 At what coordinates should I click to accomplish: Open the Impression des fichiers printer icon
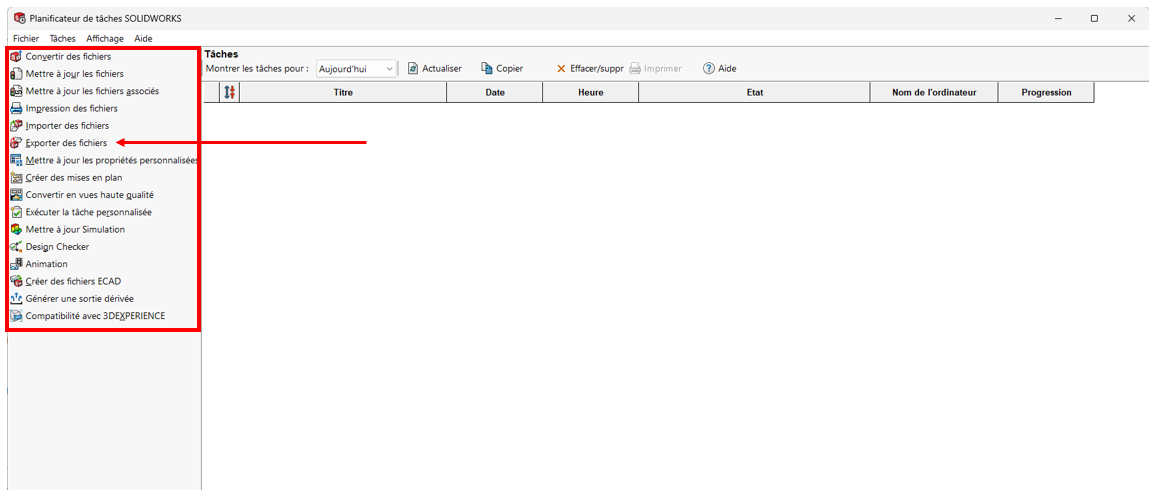click(x=16, y=108)
